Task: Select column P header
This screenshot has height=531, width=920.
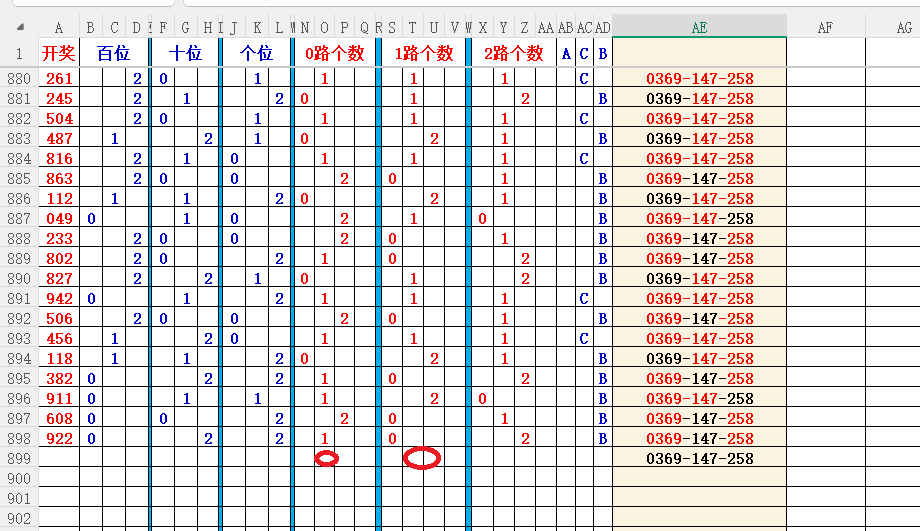Action: pos(344,28)
